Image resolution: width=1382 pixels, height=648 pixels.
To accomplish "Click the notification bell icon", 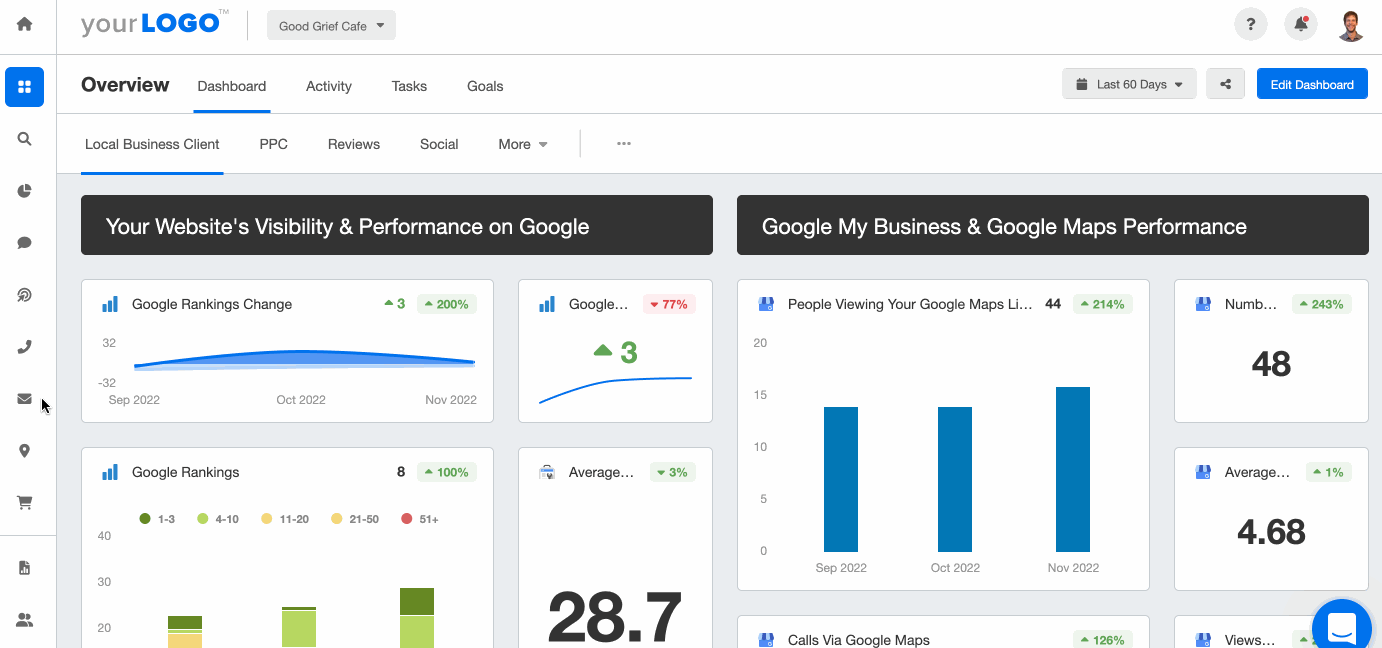I will pos(1301,25).
